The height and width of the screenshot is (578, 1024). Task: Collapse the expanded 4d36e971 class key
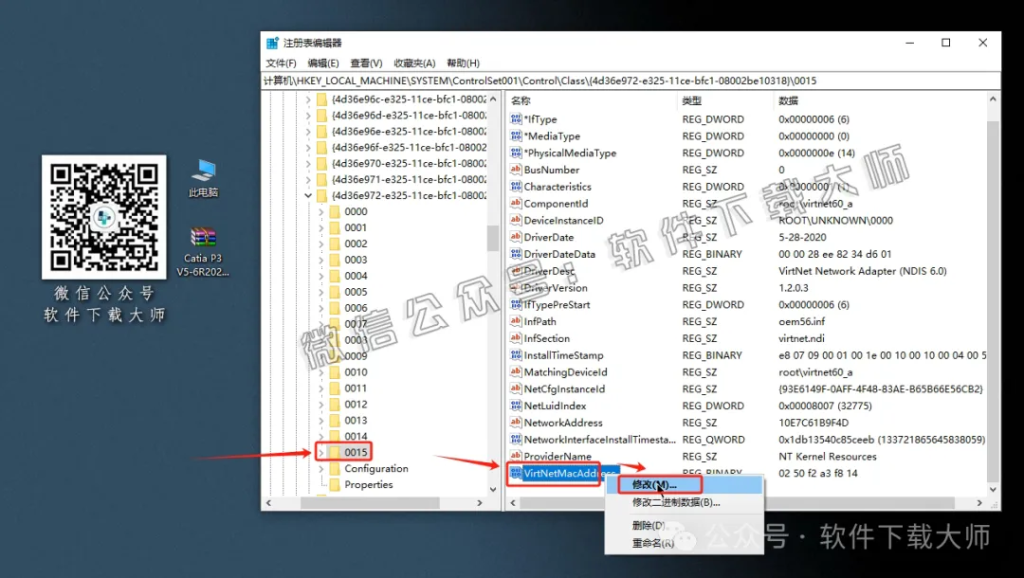pyautogui.click(x=309, y=178)
